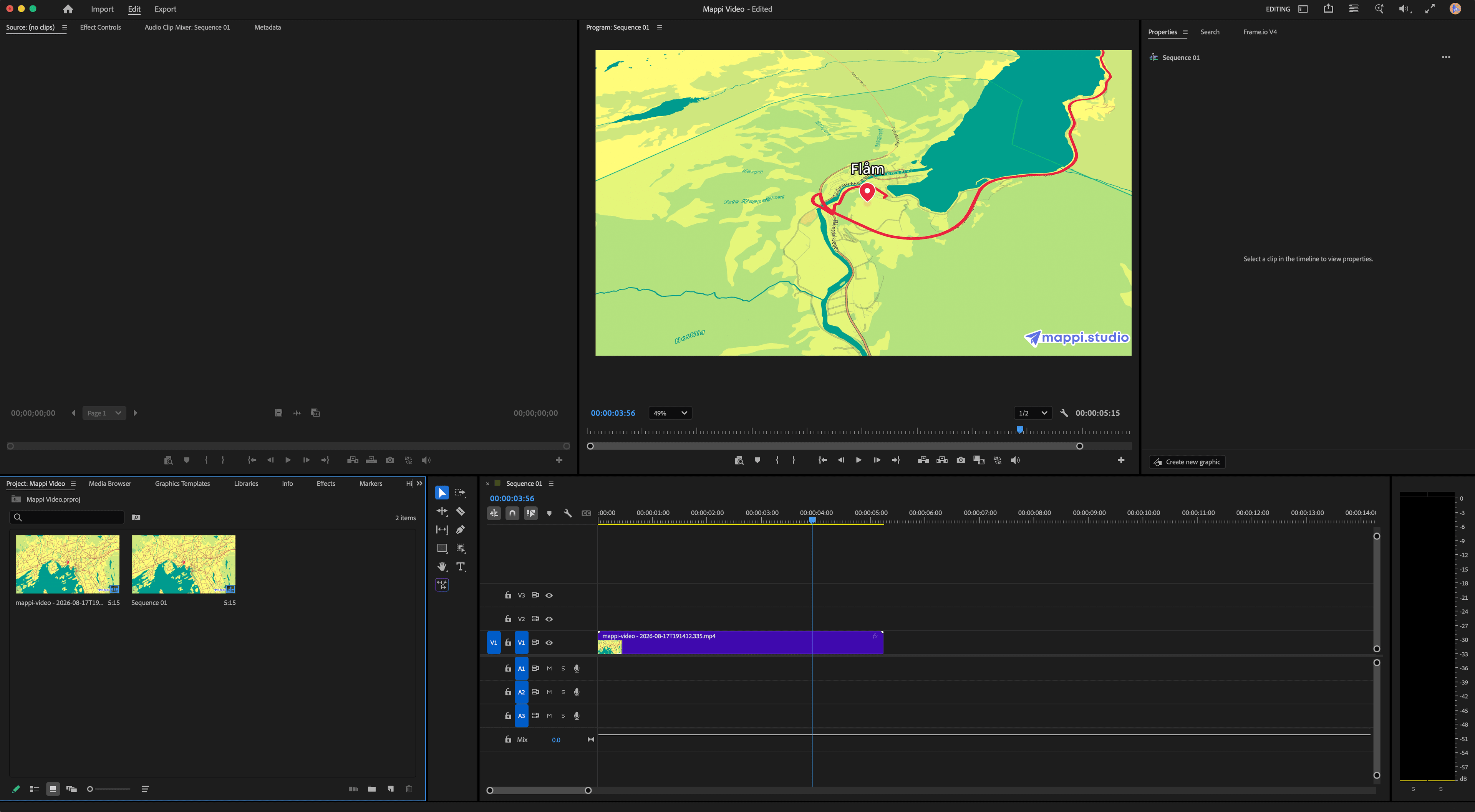Image resolution: width=1475 pixels, height=812 pixels.
Task: Toggle lock on track V3
Action: [507, 595]
